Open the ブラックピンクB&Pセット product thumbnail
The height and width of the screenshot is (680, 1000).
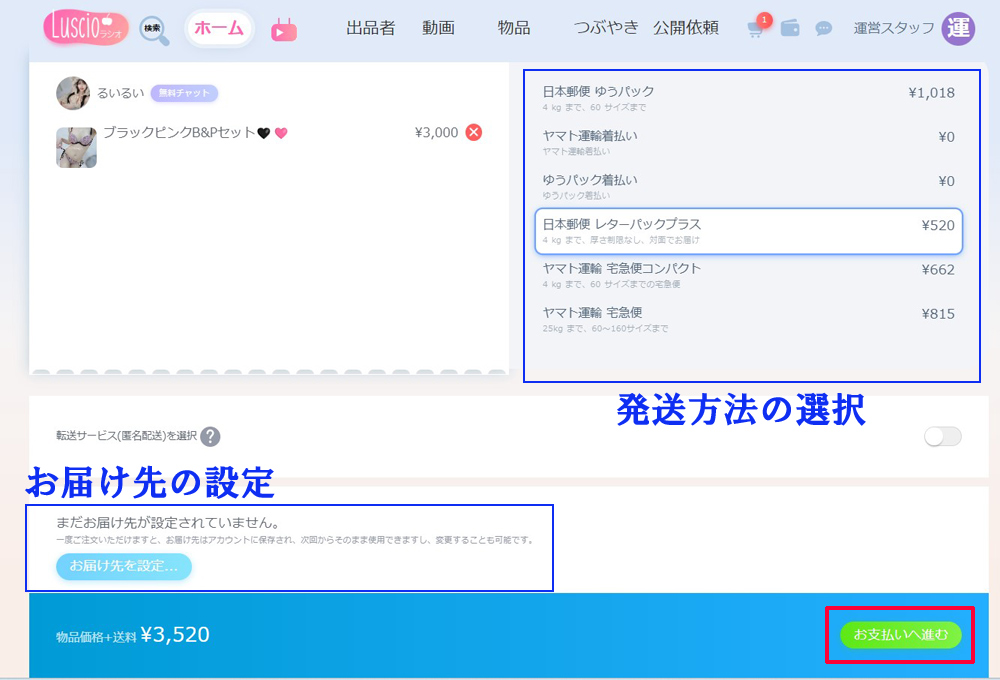76,147
